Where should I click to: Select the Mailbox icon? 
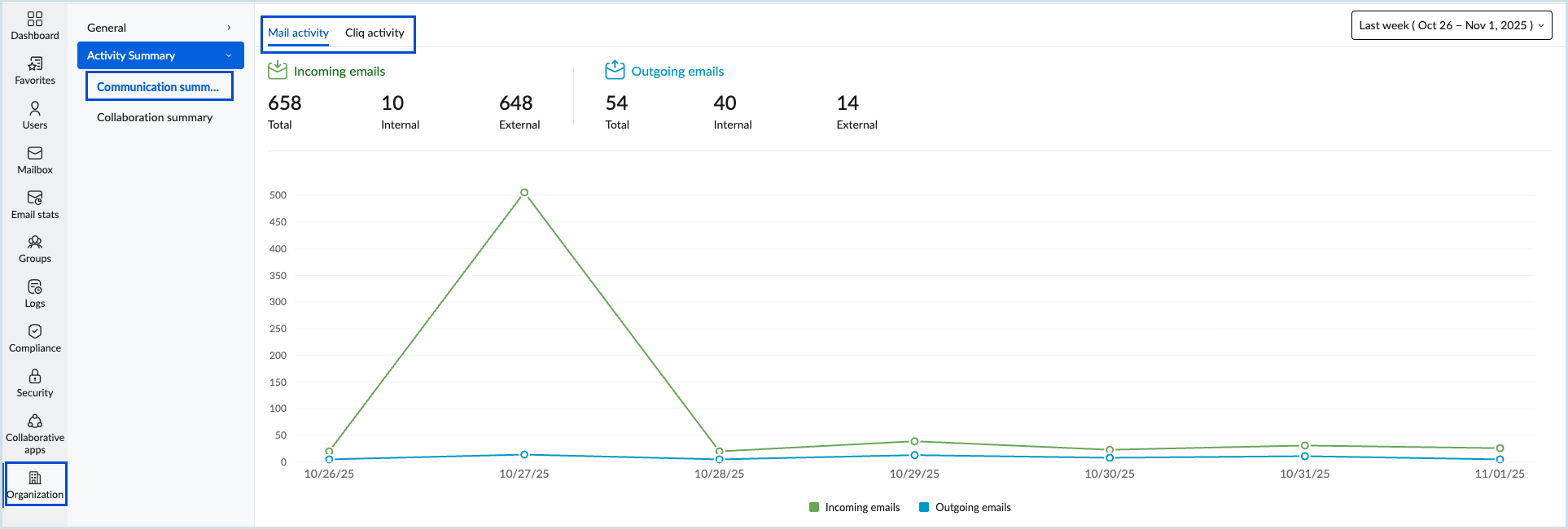point(35,154)
